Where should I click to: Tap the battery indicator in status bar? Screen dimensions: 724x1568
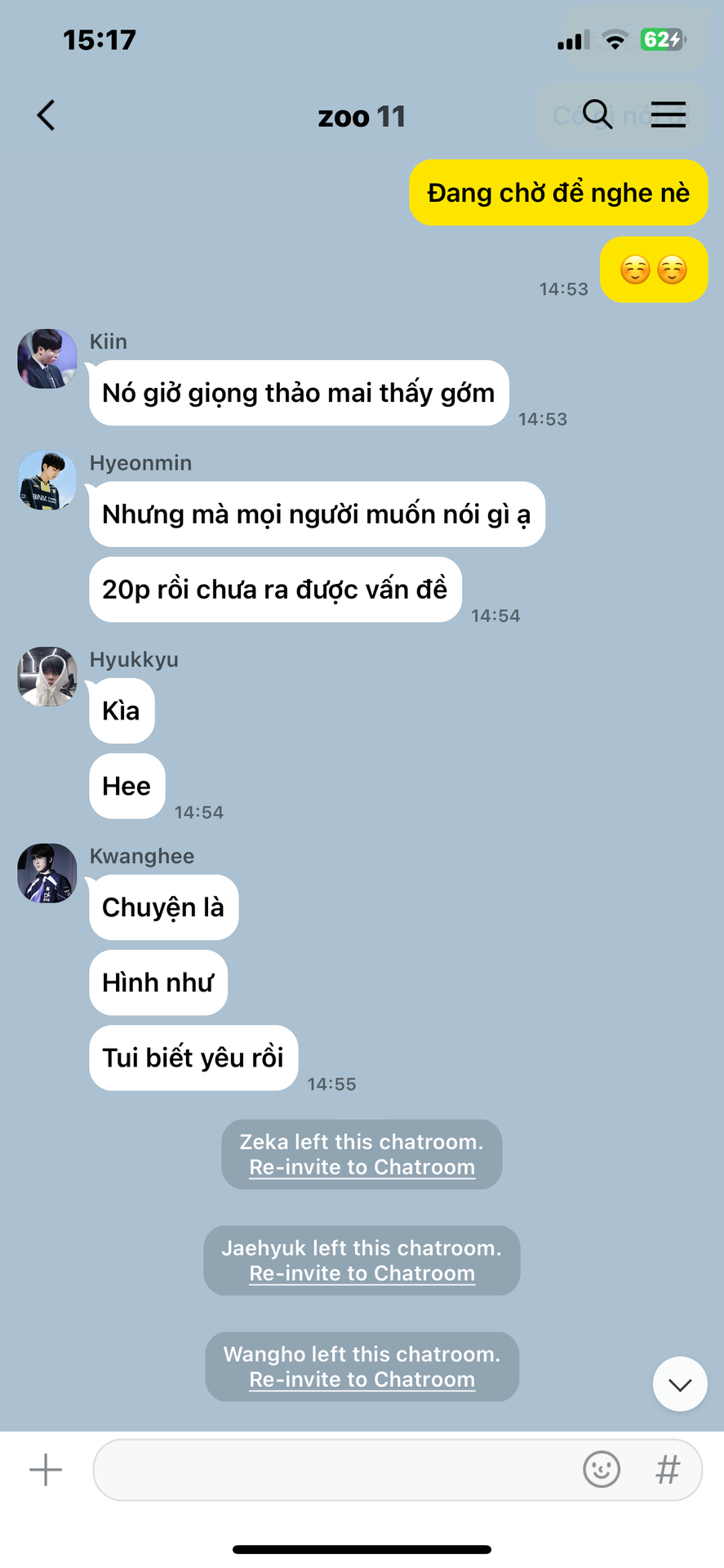[x=662, y=39]
